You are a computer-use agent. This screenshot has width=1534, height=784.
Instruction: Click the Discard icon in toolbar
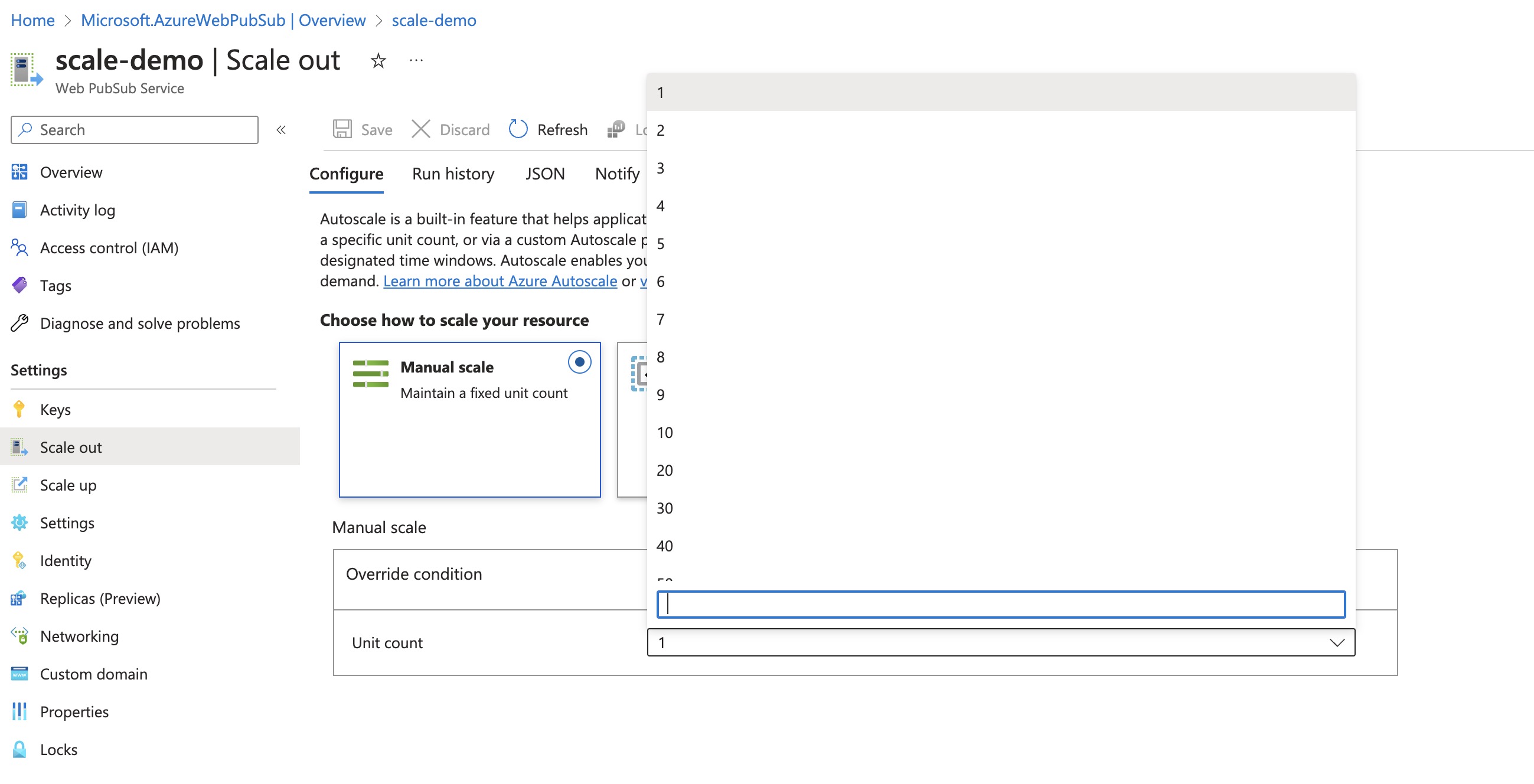click(420, 128)
